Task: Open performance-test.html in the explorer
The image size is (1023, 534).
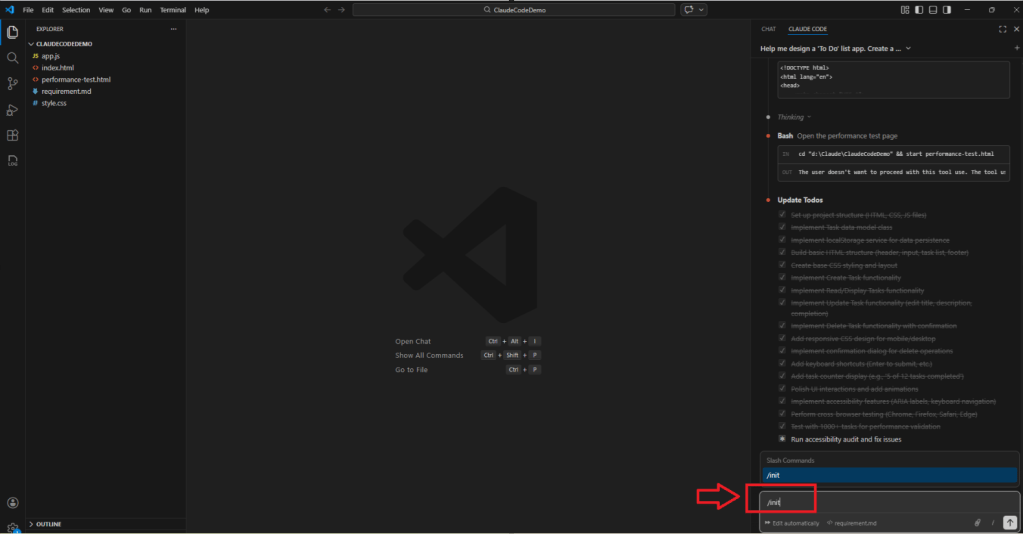Action: click(x=76, y=79)
